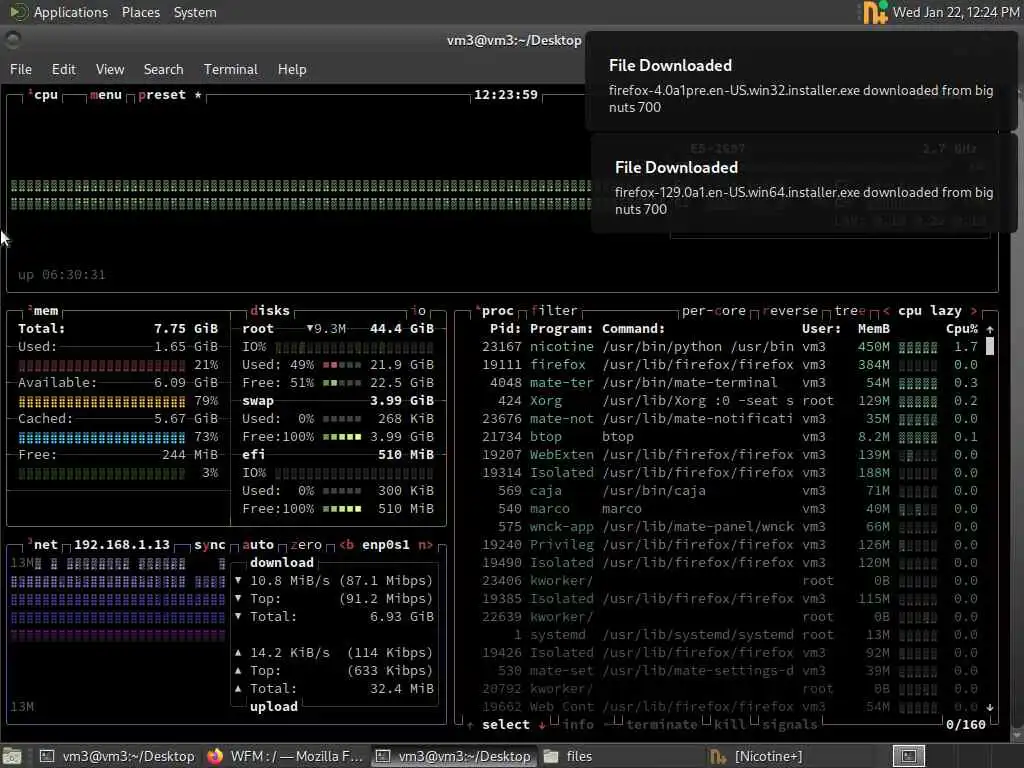Toggle net auto scaling option
The width and height of the screenshot is (1024, 768).
[258, 545]
